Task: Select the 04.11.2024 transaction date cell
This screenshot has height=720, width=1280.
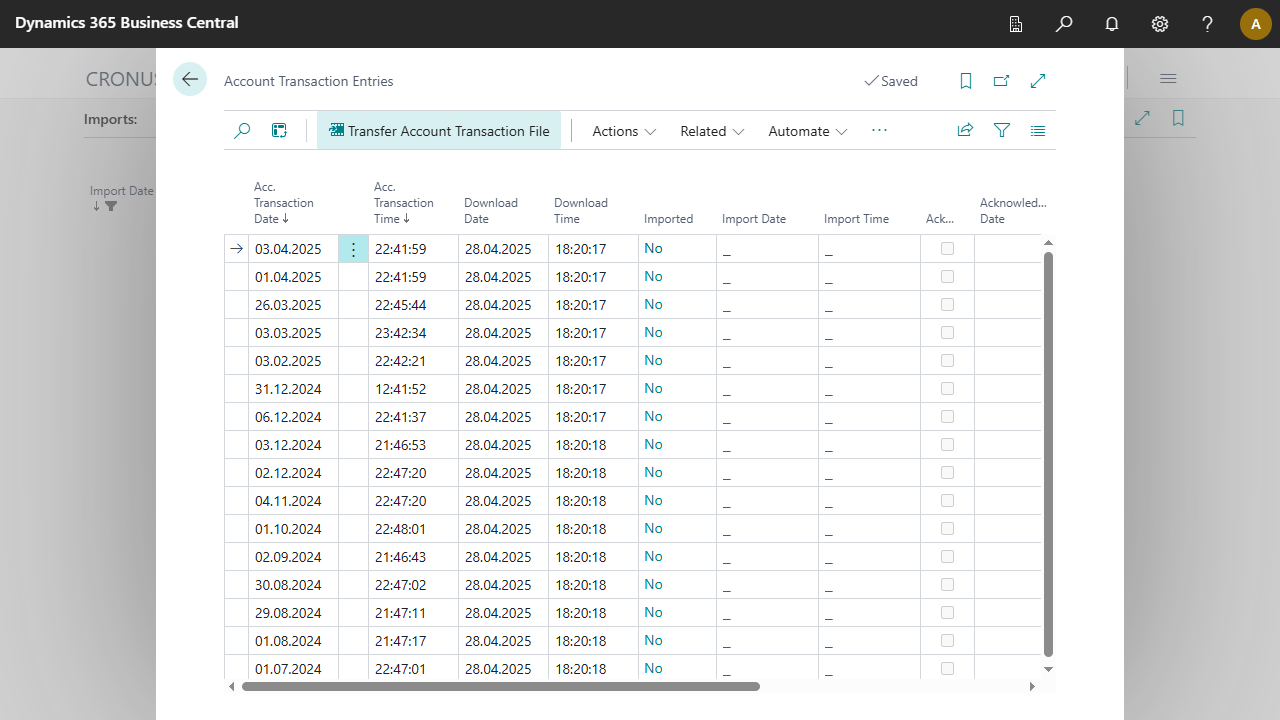Action: point(293,501)
